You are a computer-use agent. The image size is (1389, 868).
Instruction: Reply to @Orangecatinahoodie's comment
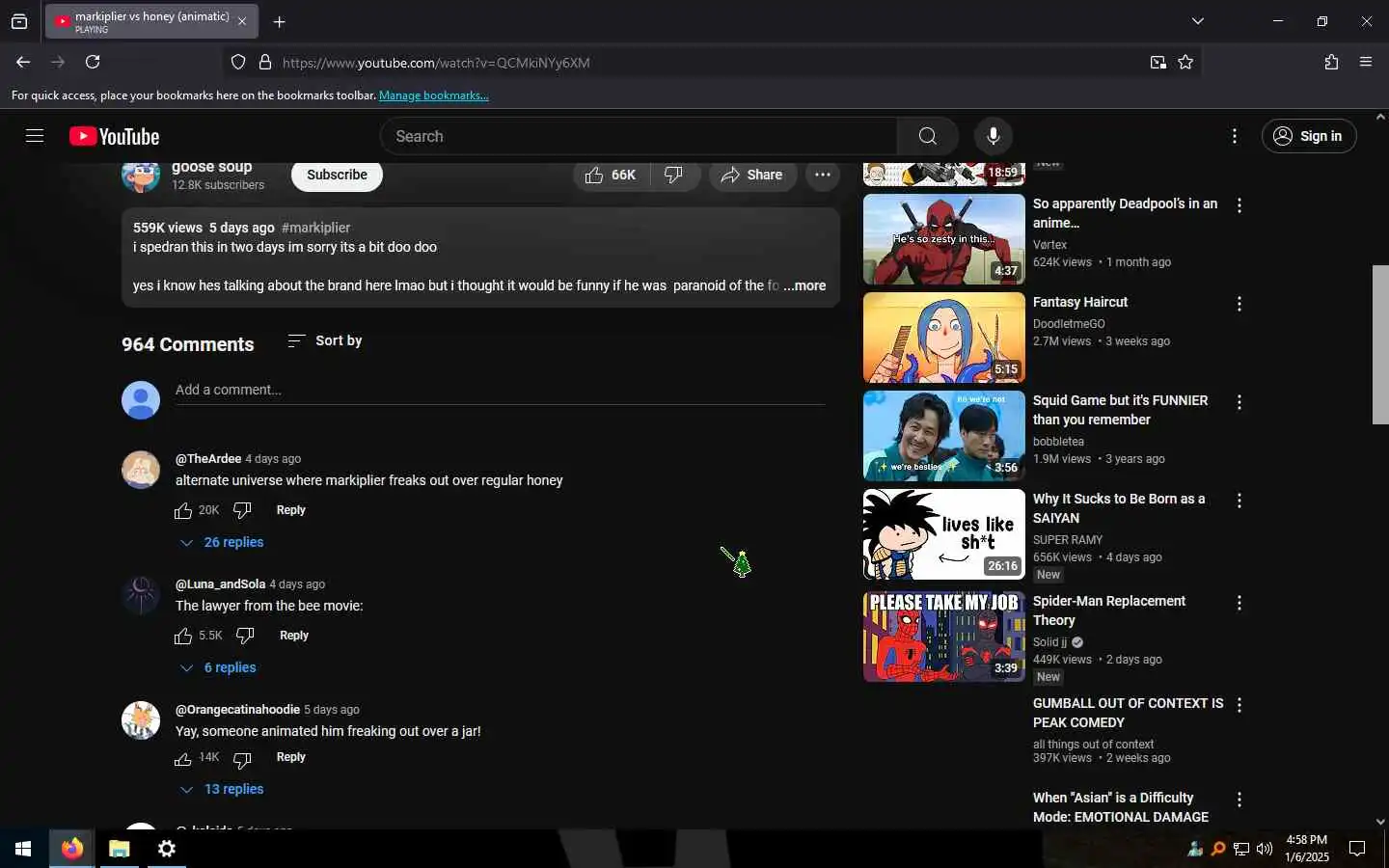point(290,757)
